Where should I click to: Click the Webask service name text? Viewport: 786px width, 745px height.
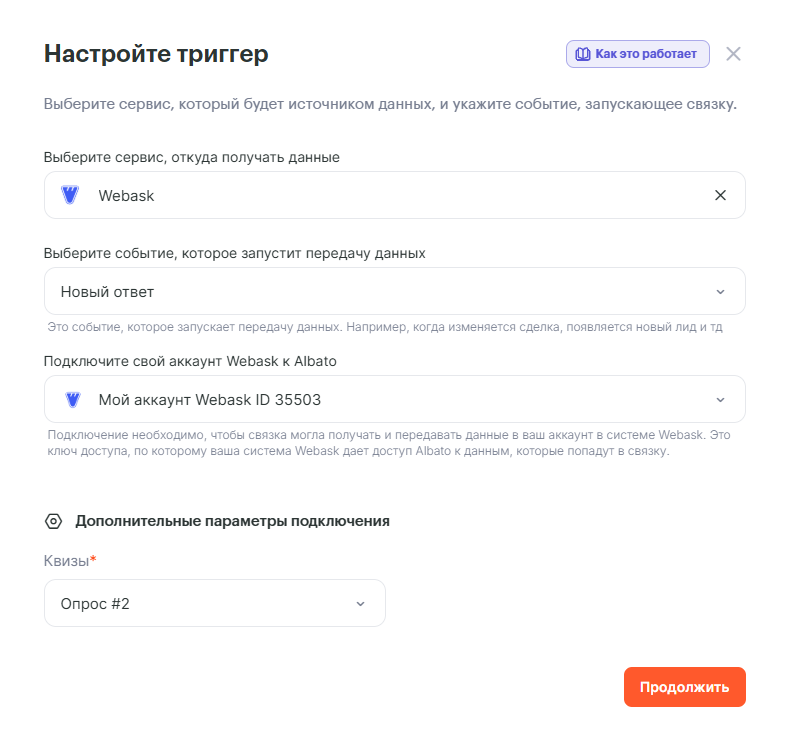[x=127, y=196]
